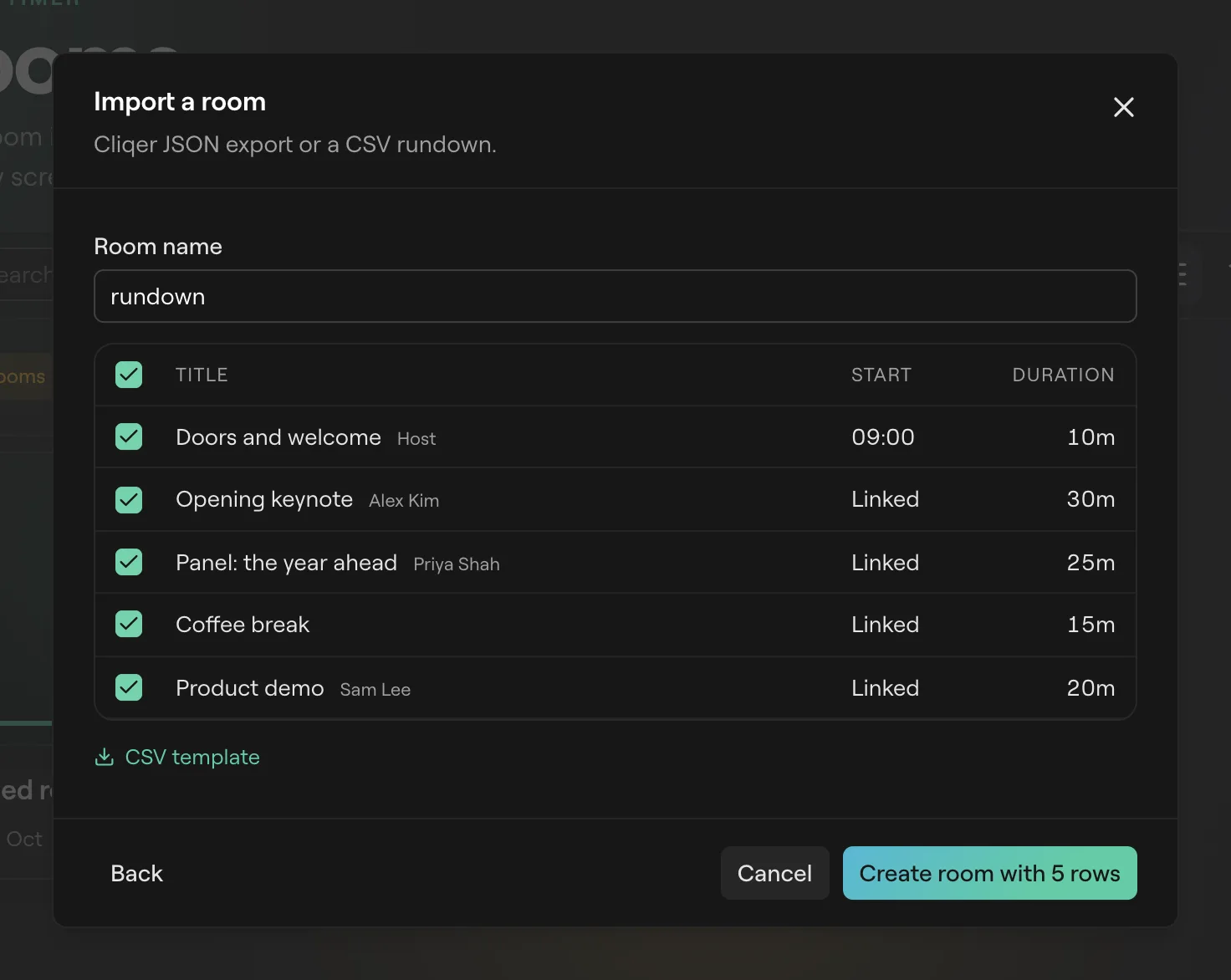The image size is (1231, 980).
Task: Click the Priya Shah speaker label
Action: coord(457,564)
